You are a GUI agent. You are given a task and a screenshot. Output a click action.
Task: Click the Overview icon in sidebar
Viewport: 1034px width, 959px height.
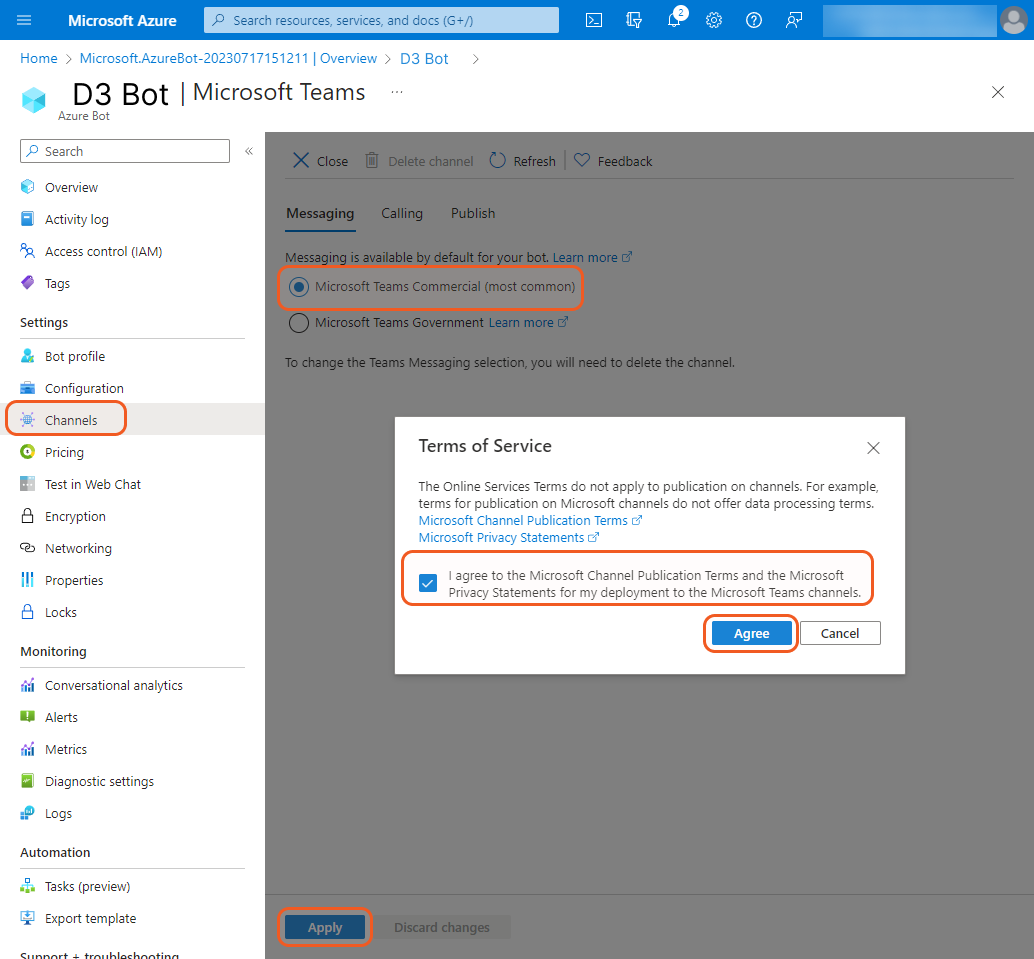click(28, 187)
